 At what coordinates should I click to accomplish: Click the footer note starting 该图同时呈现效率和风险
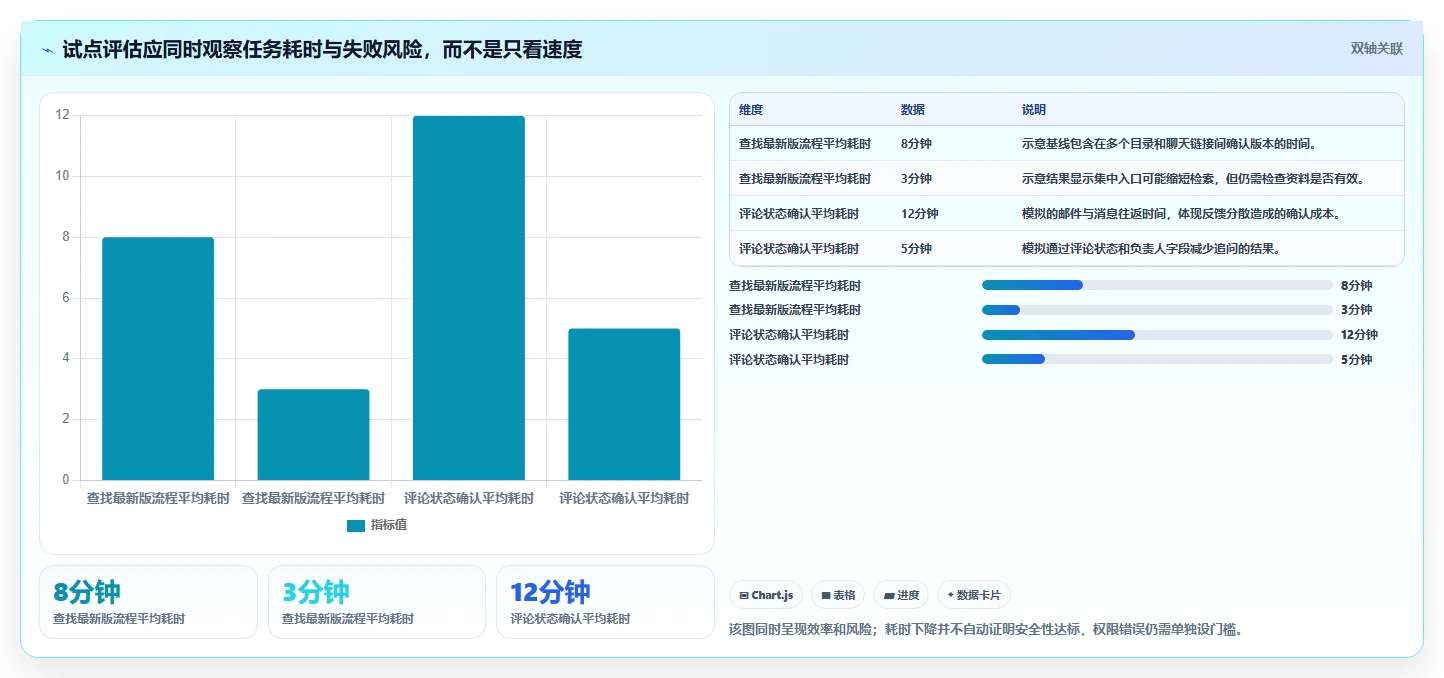point(986,630)
